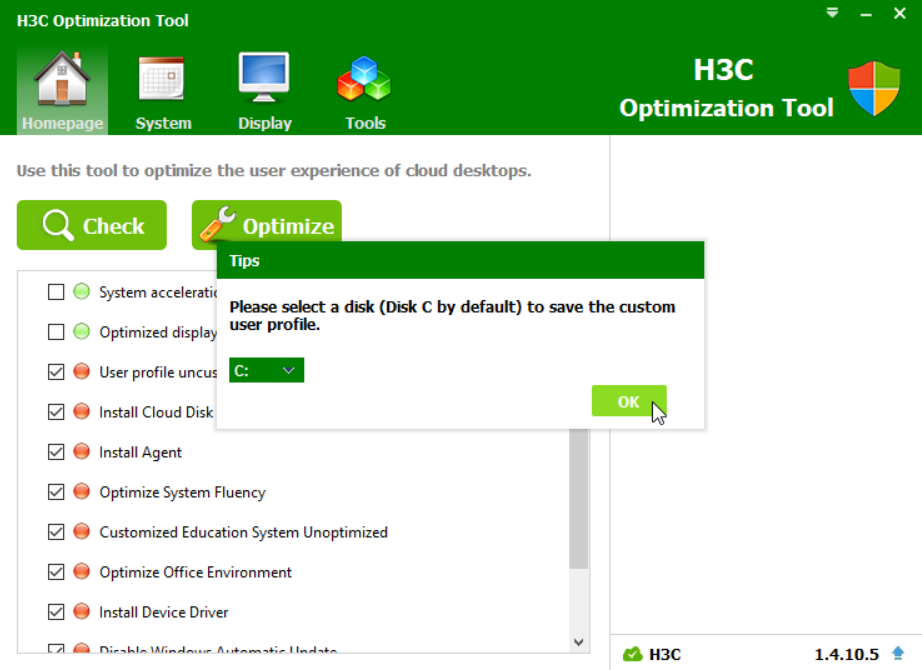Toggle Customized Education System Unoptimized checkbox
The width and height of the screenshot is (922, 670).
coord(56,532)
